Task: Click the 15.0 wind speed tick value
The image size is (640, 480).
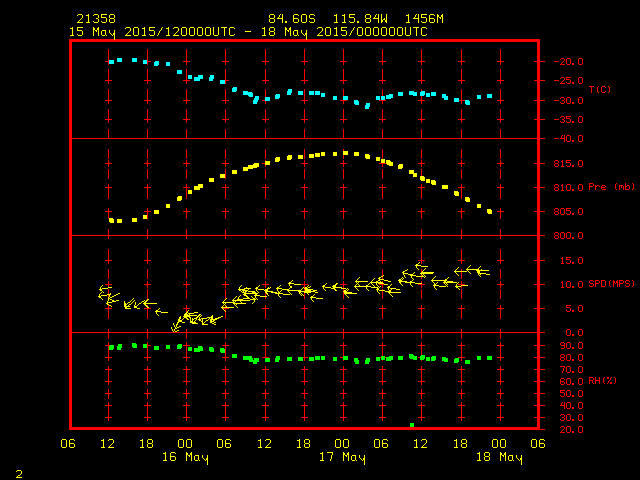Action: (572, 261)
